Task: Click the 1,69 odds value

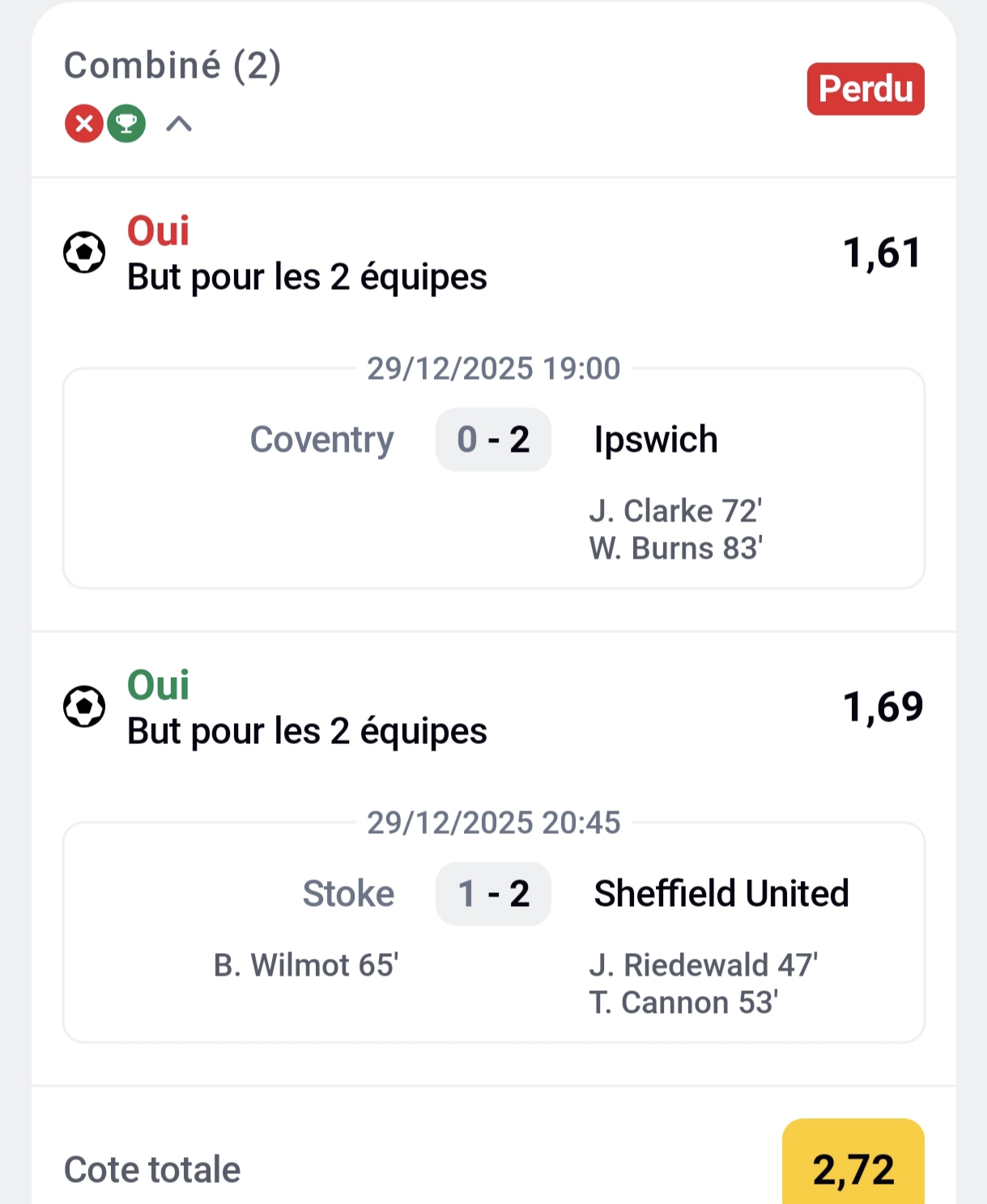Action: [x=883, y=707]
